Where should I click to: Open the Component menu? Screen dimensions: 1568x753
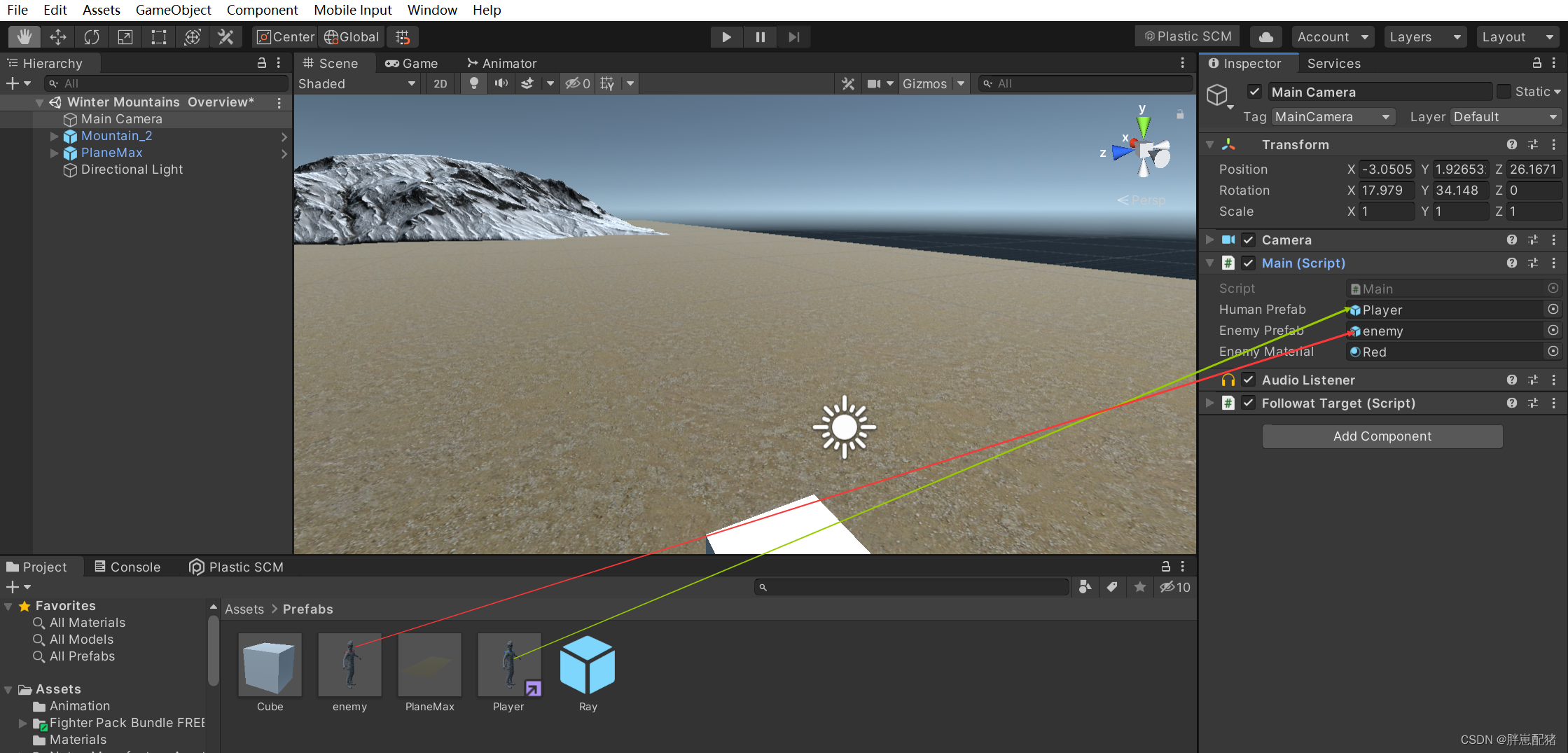(x=262, y=10)
